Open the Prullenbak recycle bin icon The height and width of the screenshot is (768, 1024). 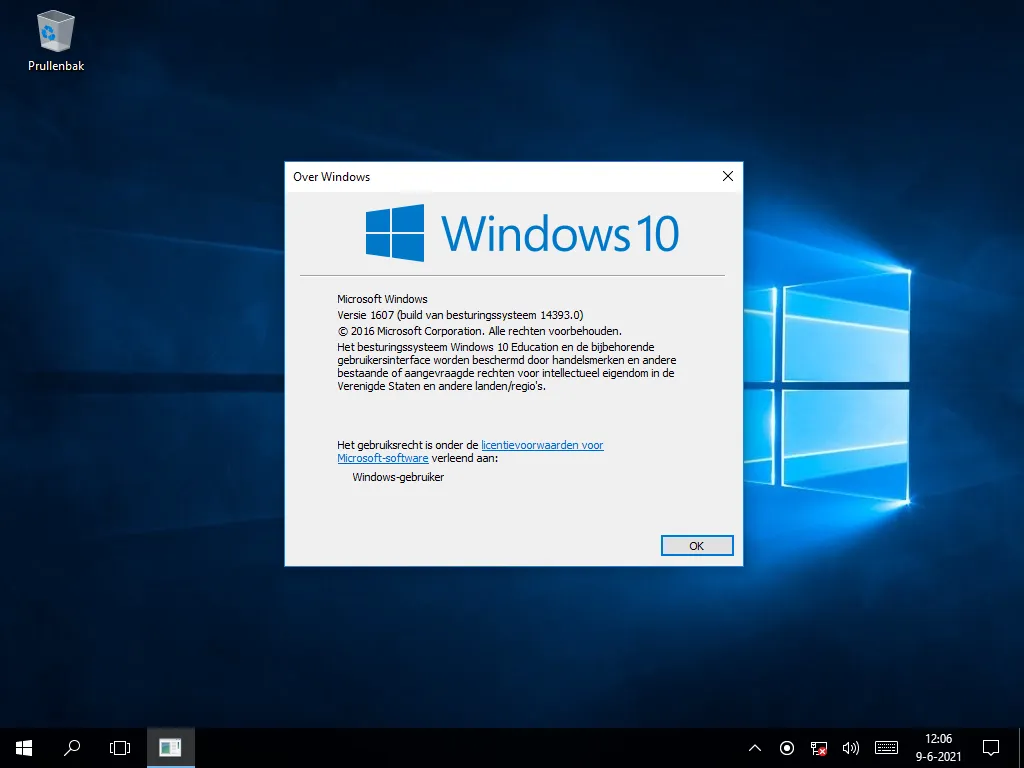[x=56, y=40]
